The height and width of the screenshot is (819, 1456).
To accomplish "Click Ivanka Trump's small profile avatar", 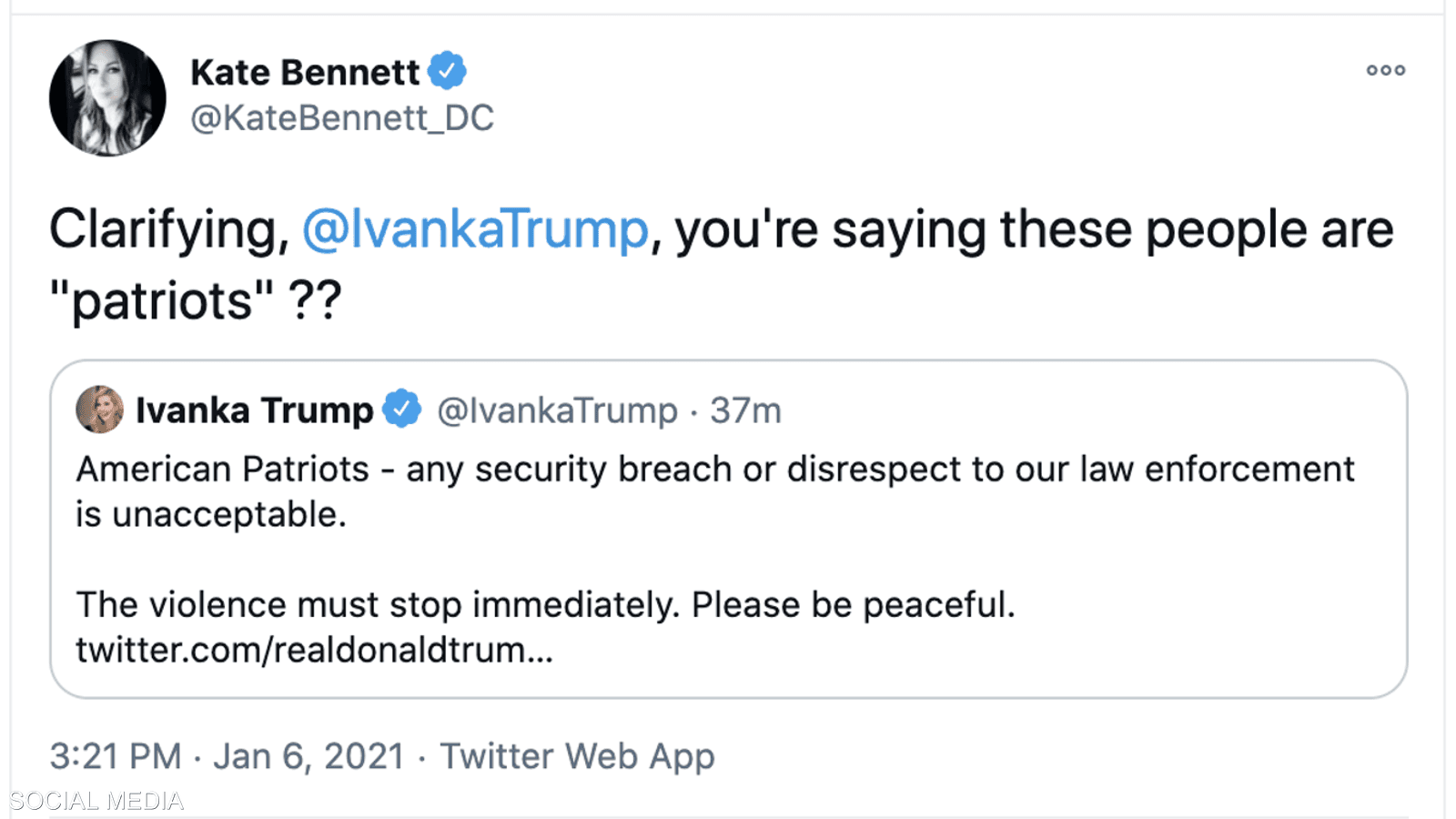I will pos(99,409).
